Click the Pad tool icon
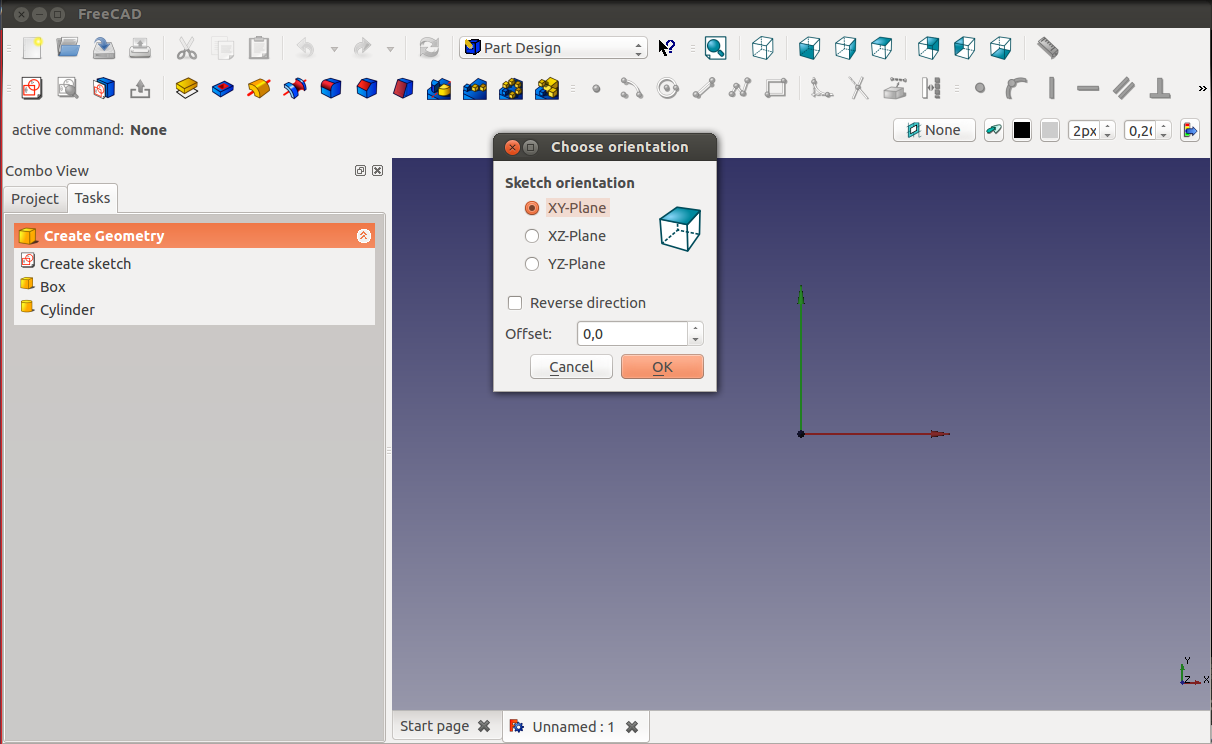Screen dimensions: 1212x744 pyautogui.click(x=187, y=89)
